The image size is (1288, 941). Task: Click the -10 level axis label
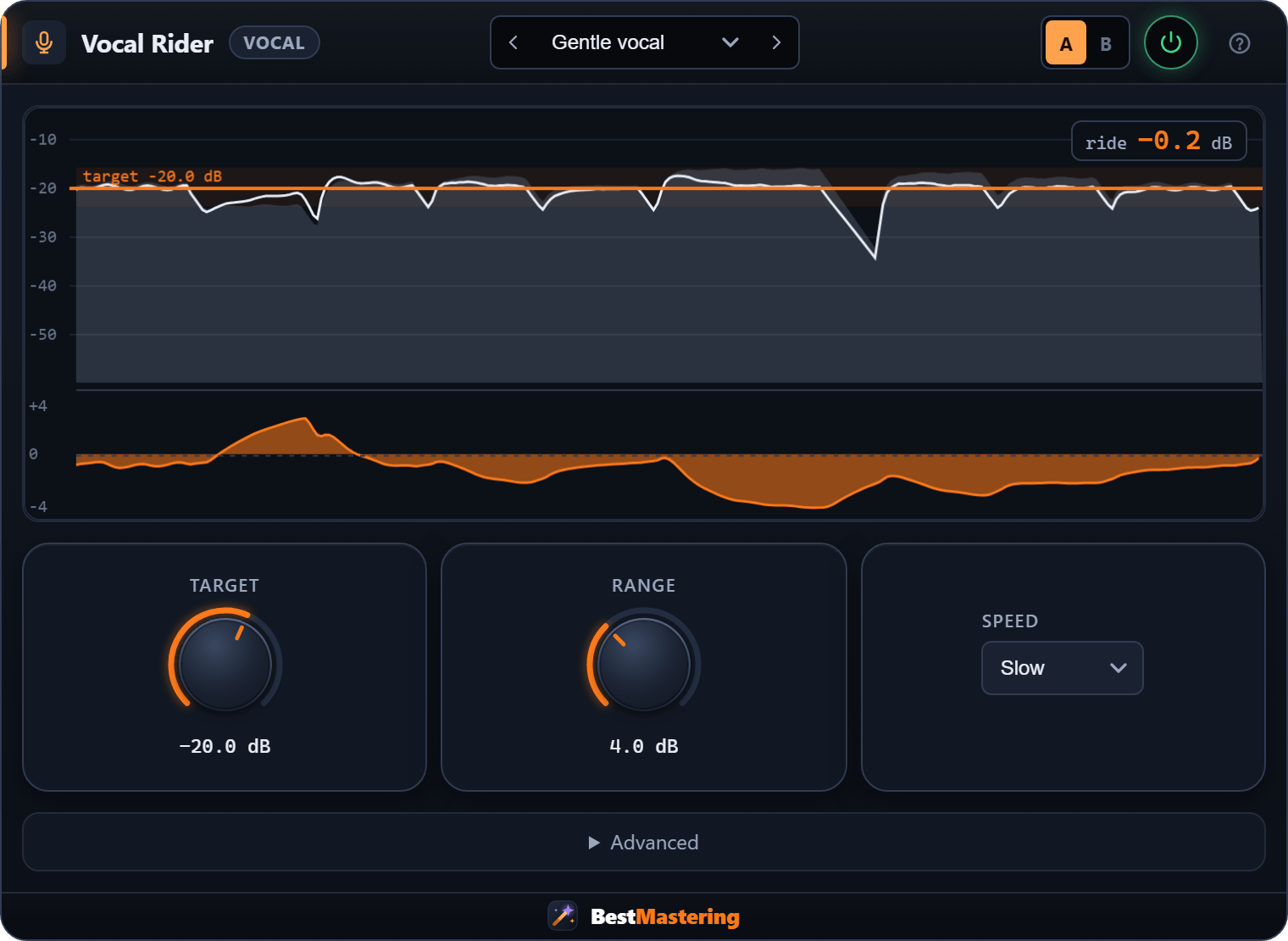43,140
